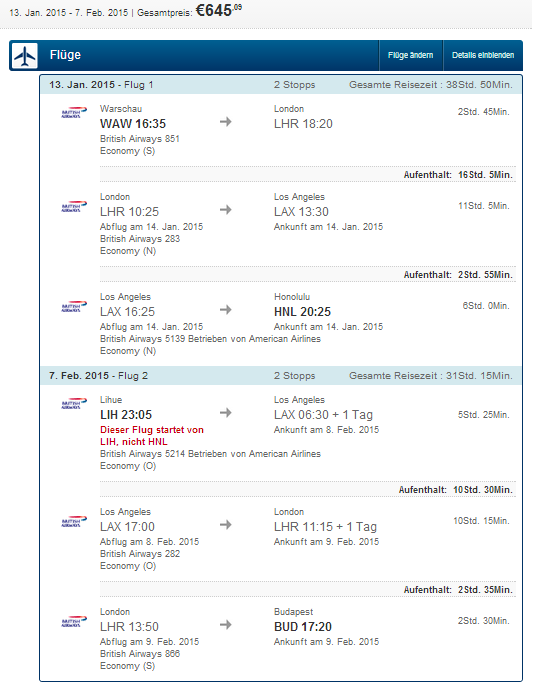This screenshot has width=539, height=686.
Task: Click the airplane icon beside Flüge
Action: pyautogui.click(x=24, y=56)
